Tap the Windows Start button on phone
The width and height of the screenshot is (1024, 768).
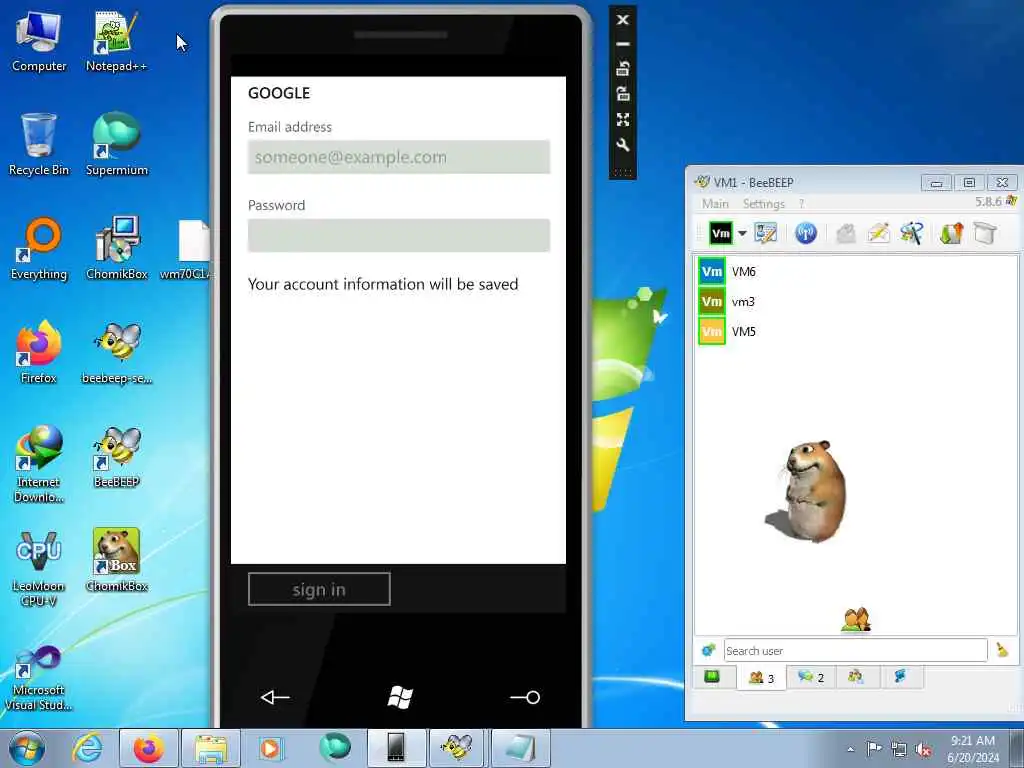[400, 697]
